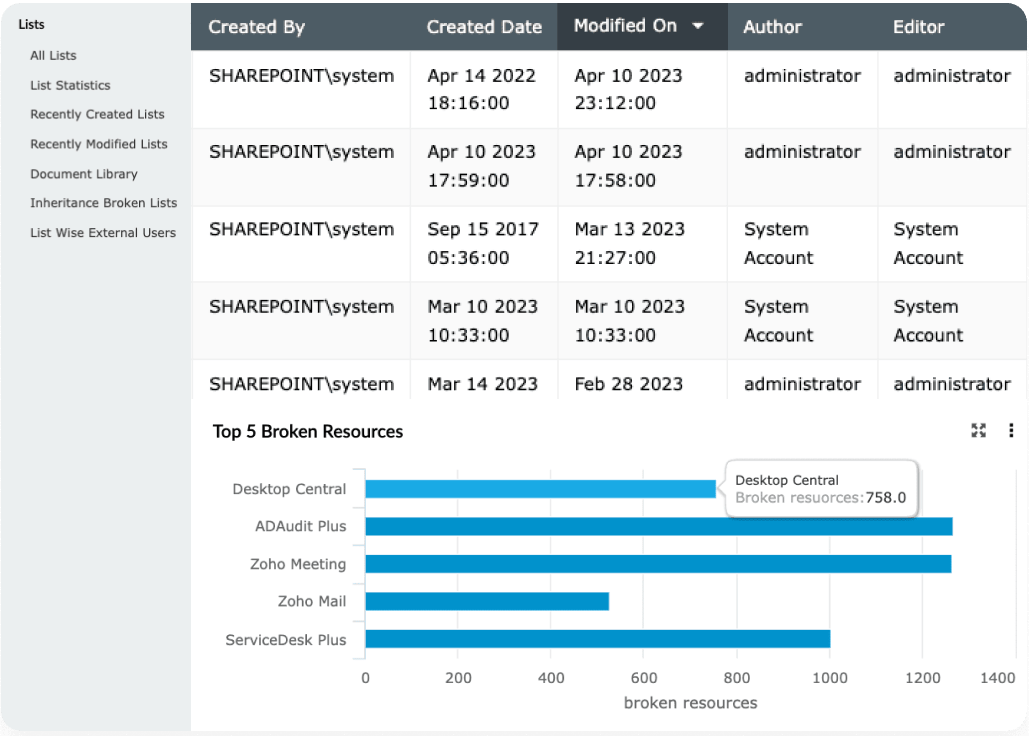Sort table by Created By column
Screen dimensions: 1029x736
point(256,27)
